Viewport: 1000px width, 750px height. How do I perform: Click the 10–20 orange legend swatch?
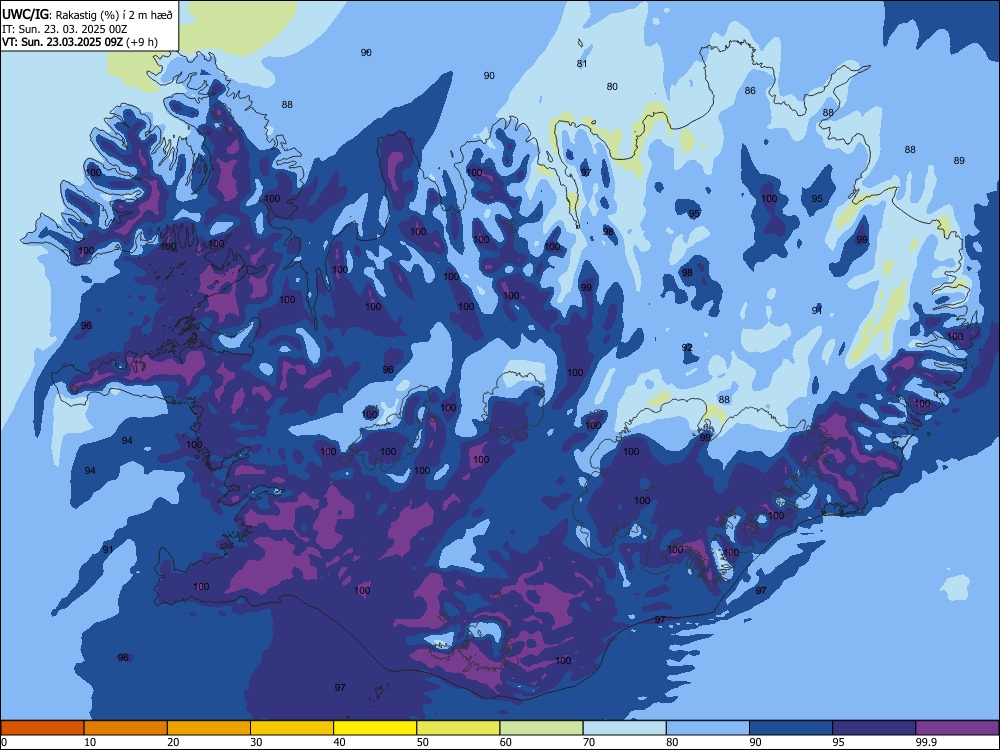click(x=126, y=728)
